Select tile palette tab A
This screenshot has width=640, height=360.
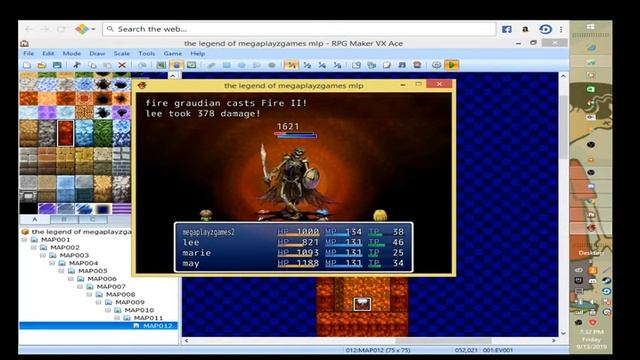[x=35, y=220]
